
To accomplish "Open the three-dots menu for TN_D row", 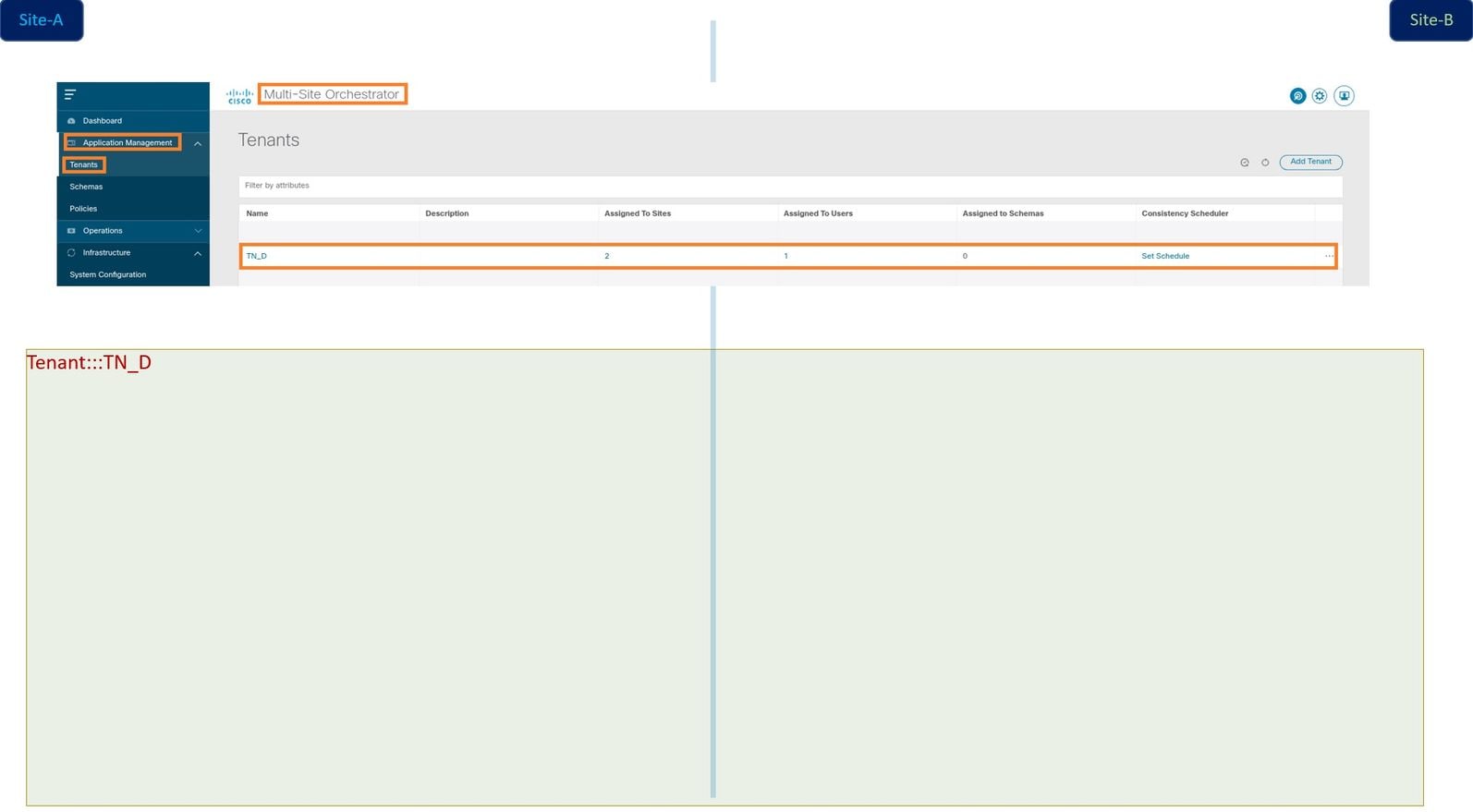I will [x=1329, y=256].
